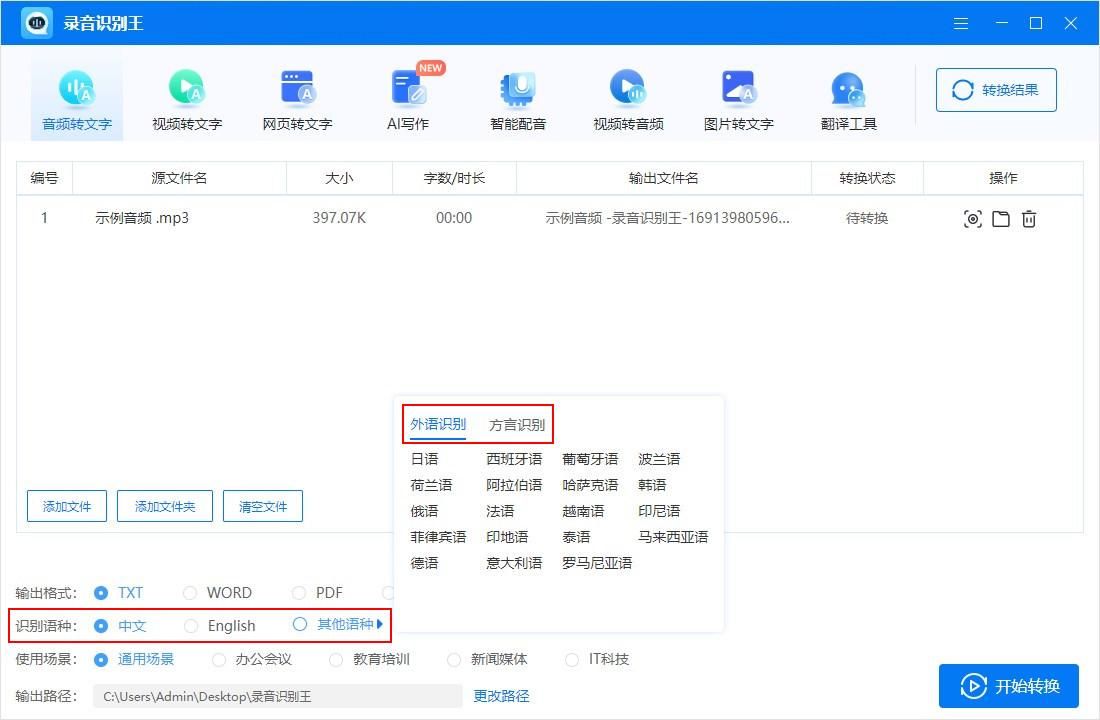Open the 智能配音 smart dubbing tool
This screenshot has height=720, width=1100.
click(x=518, y=100)
